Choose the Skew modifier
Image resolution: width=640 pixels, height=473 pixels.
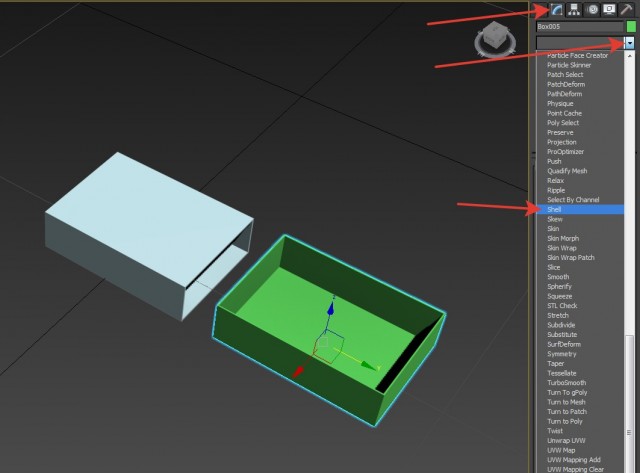[x=555, y=219]
